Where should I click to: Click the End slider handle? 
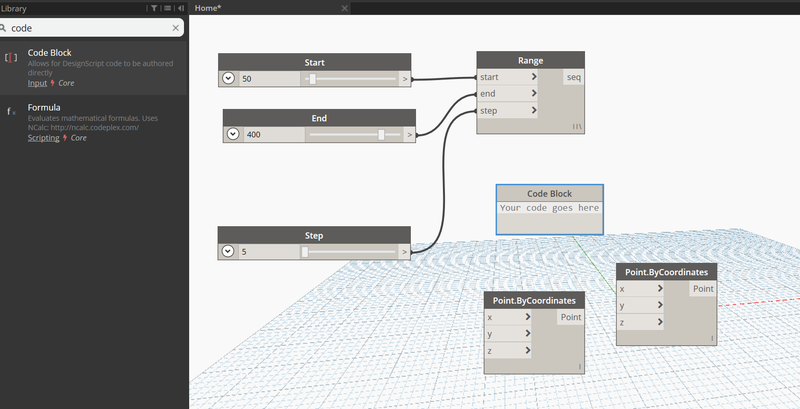[x=381, y=134]
